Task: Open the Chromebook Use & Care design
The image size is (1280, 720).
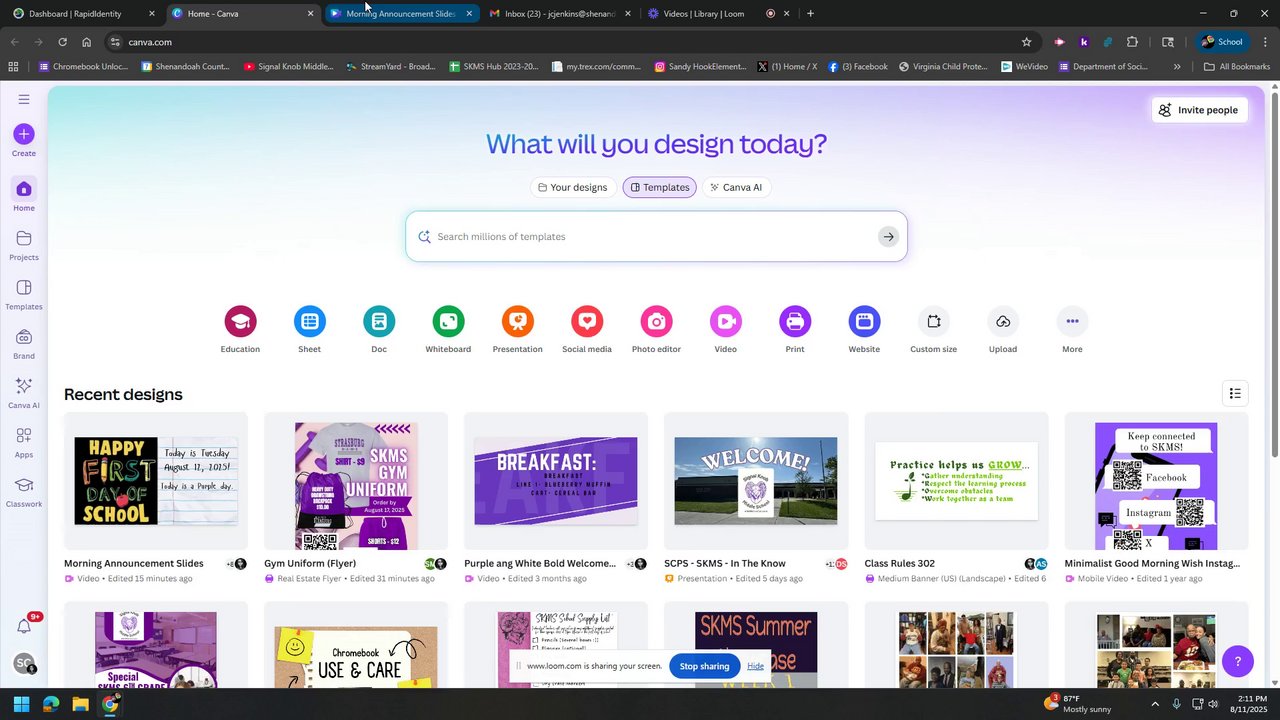Action: coord(356,645)
